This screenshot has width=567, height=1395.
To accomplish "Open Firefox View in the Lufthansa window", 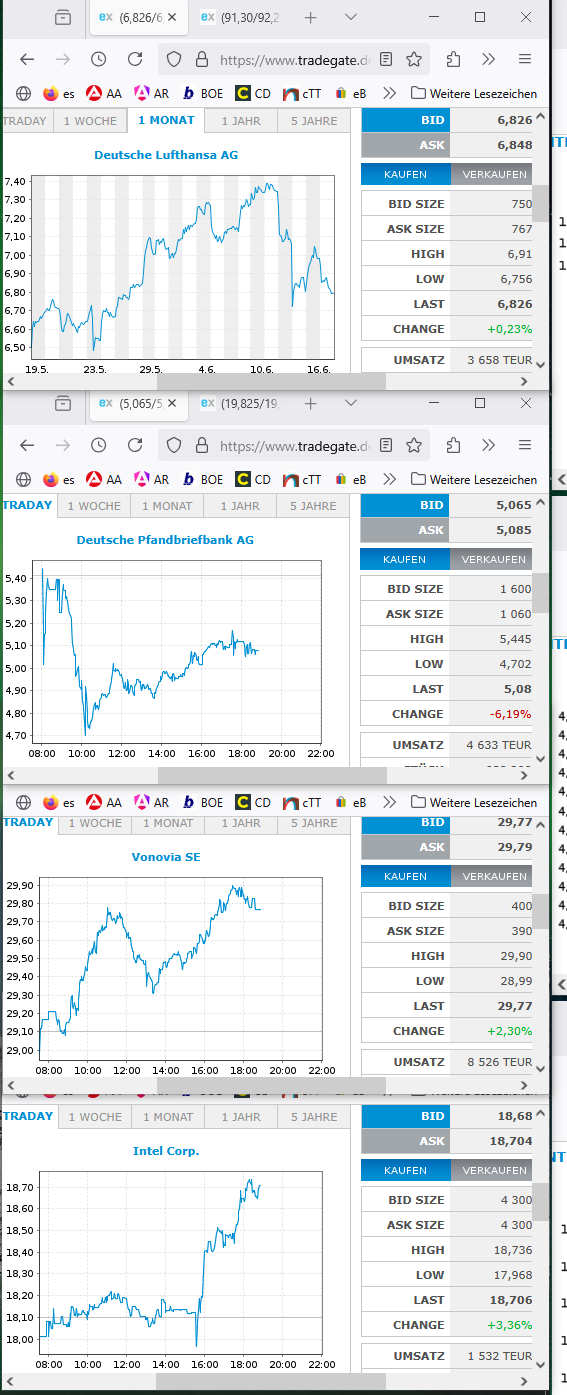I will 63,17.
